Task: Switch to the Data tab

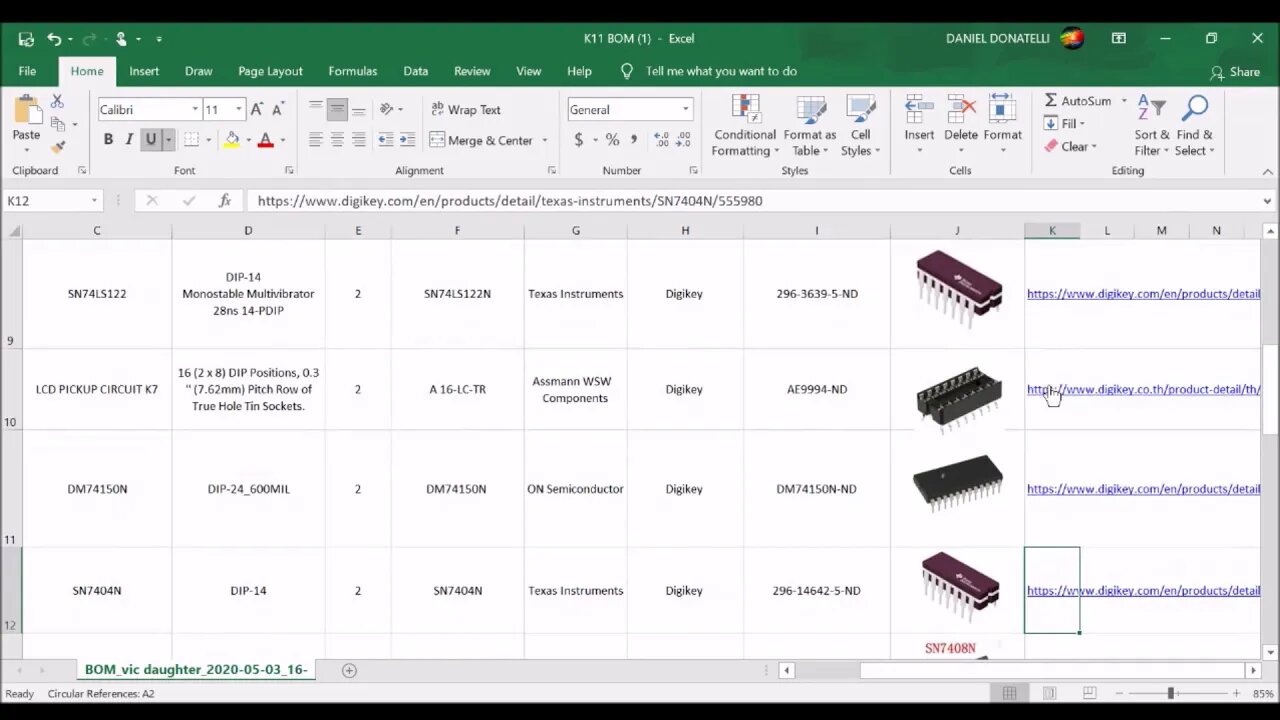Action: [416, 71]
